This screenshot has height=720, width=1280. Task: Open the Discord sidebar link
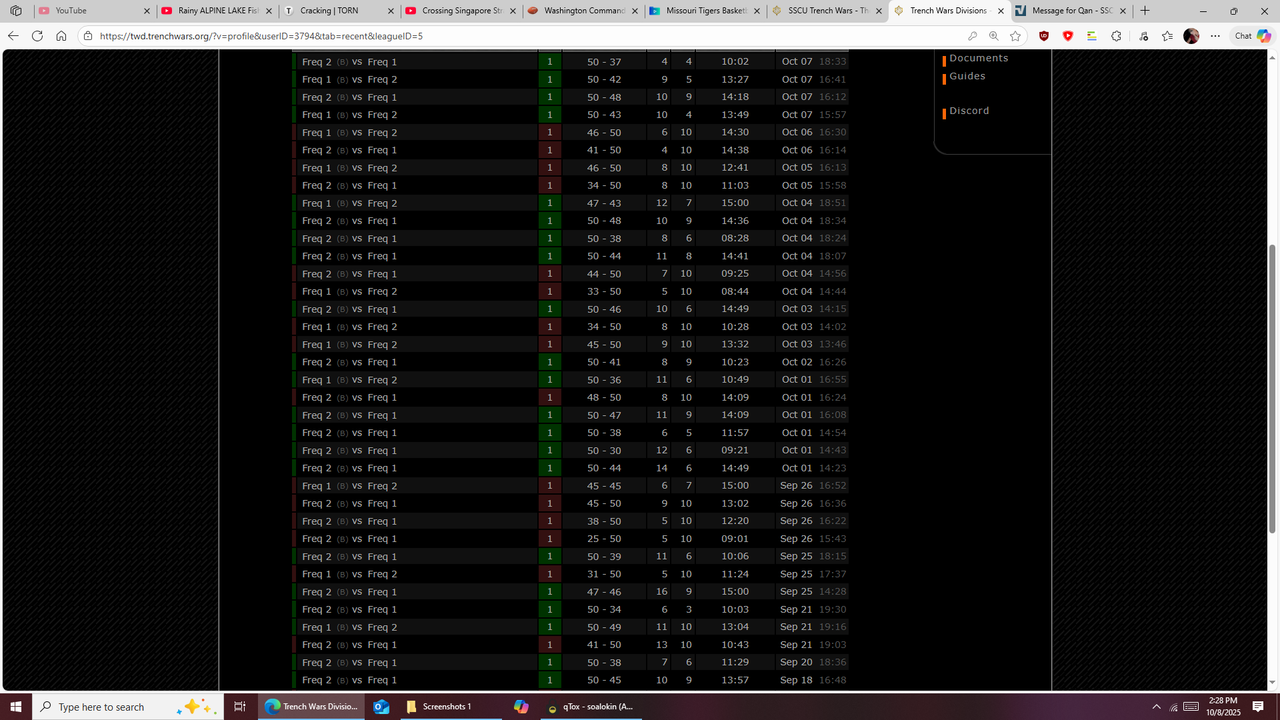969,111
